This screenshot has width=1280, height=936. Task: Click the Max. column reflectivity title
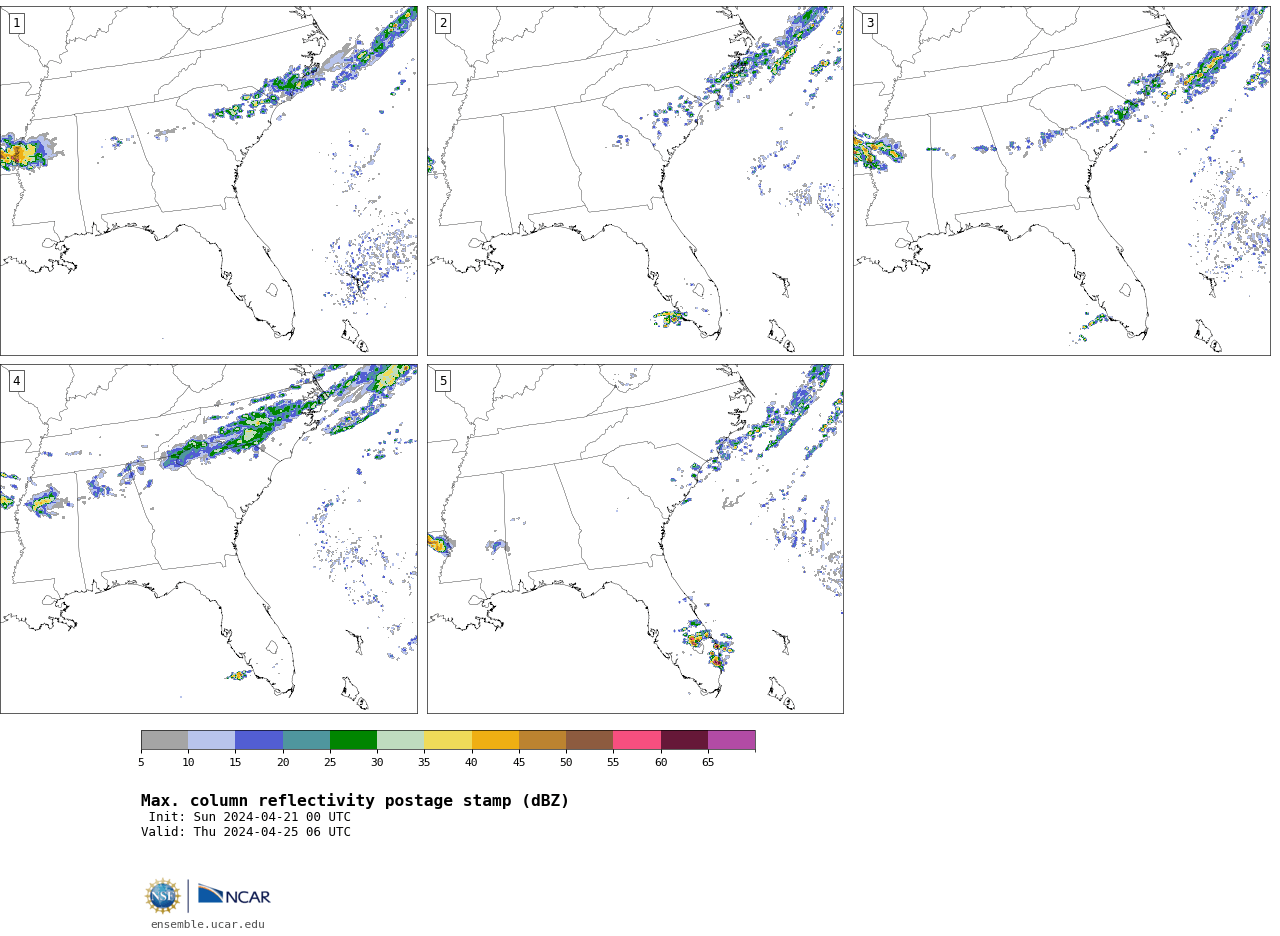[x=355, y=801]
